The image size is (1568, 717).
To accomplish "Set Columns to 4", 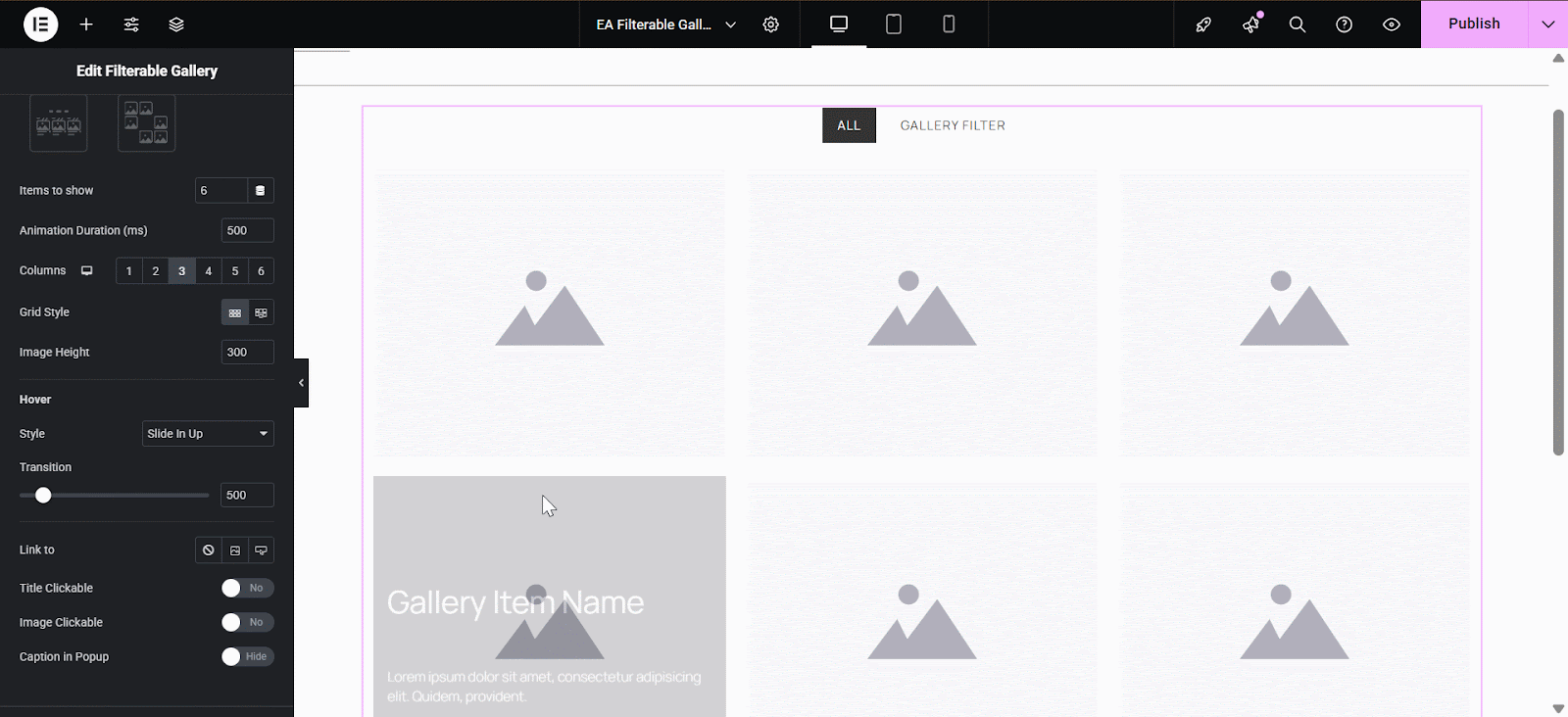I will [208, 271].
